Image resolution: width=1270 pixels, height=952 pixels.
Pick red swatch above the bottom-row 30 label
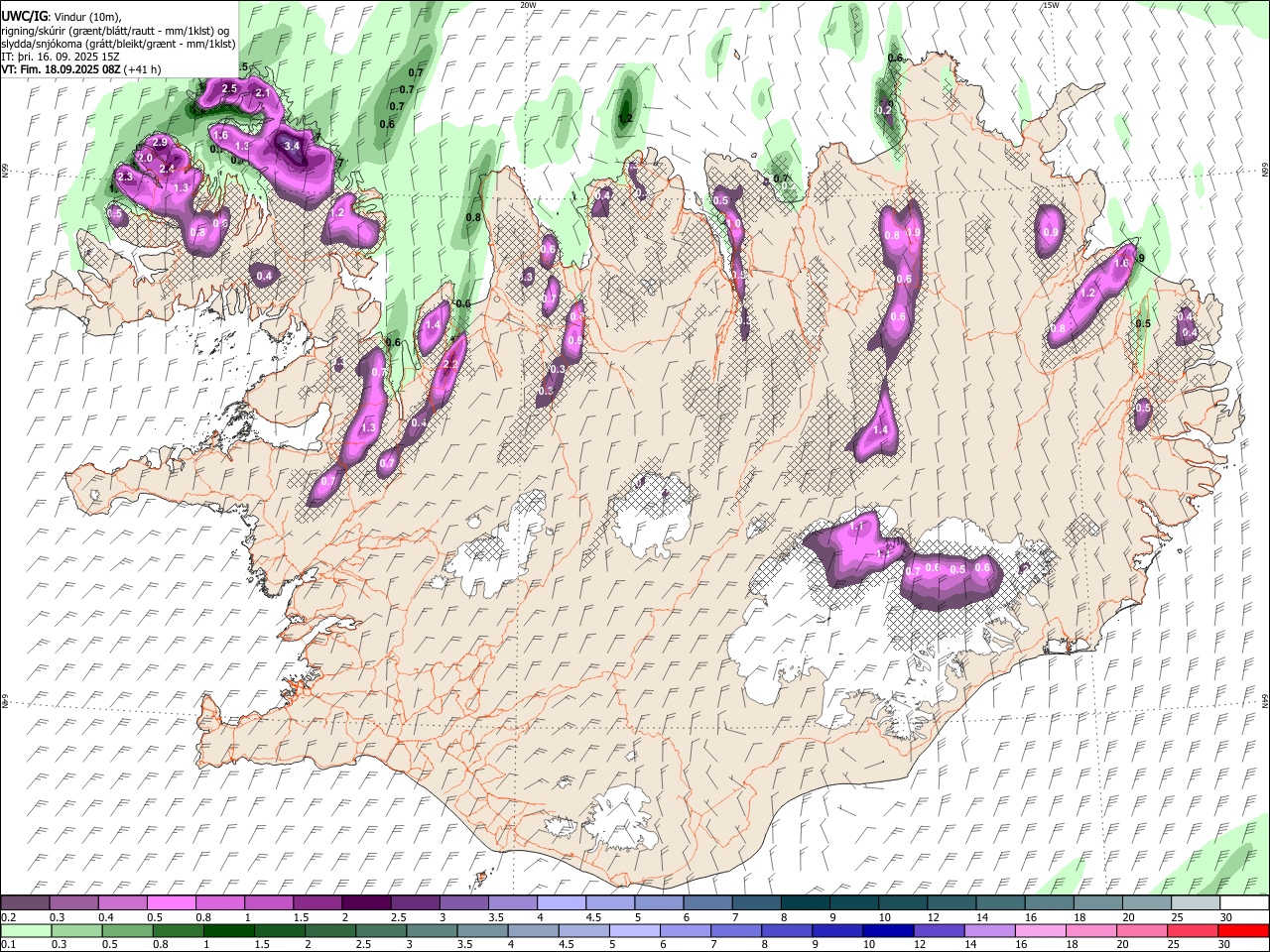pyautogui.click(x=1243, y=931)
